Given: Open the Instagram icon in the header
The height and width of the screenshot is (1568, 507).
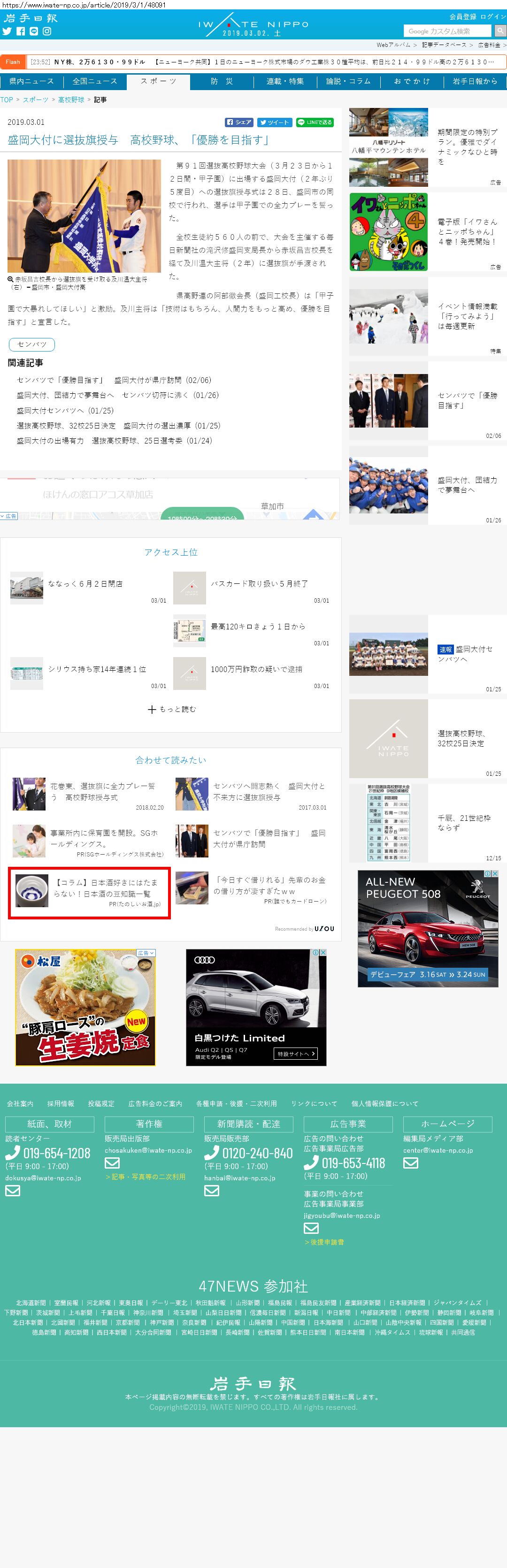Looking at the screenshot, I should 47,31.
